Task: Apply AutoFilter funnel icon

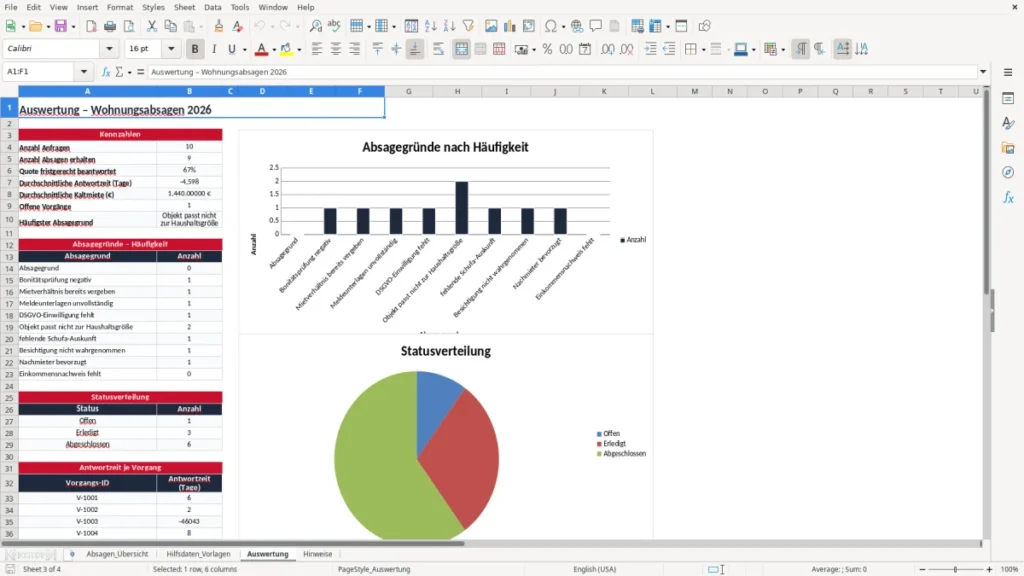Action: 468,26
